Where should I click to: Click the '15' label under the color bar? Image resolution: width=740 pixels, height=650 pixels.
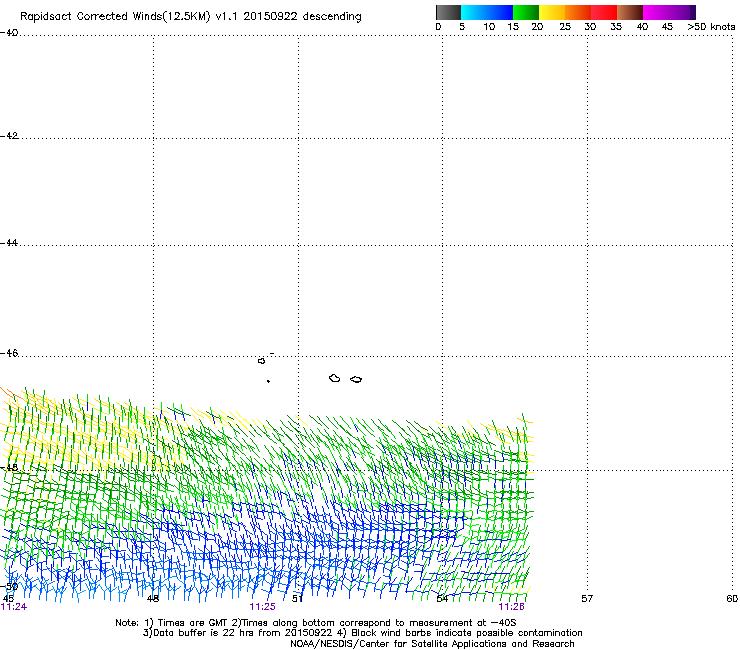[x=513, y=27]
